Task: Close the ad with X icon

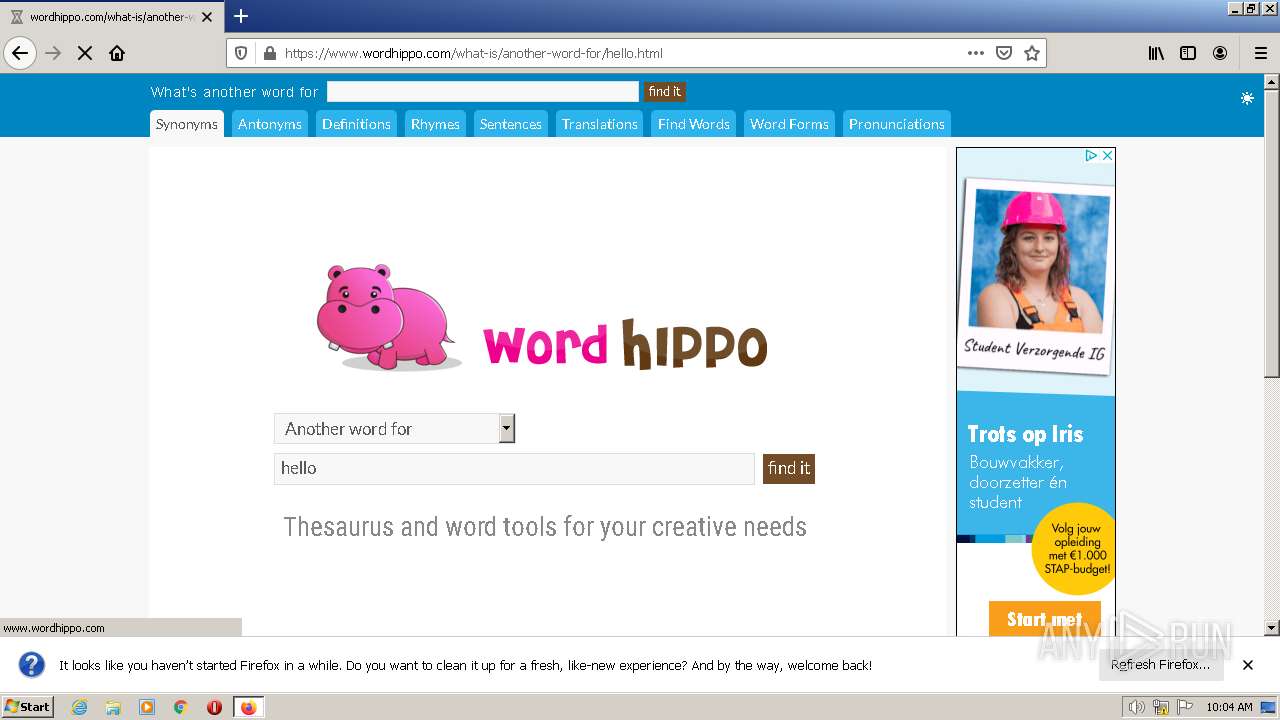Action: pyautogui.click(x=1107, y=156)
